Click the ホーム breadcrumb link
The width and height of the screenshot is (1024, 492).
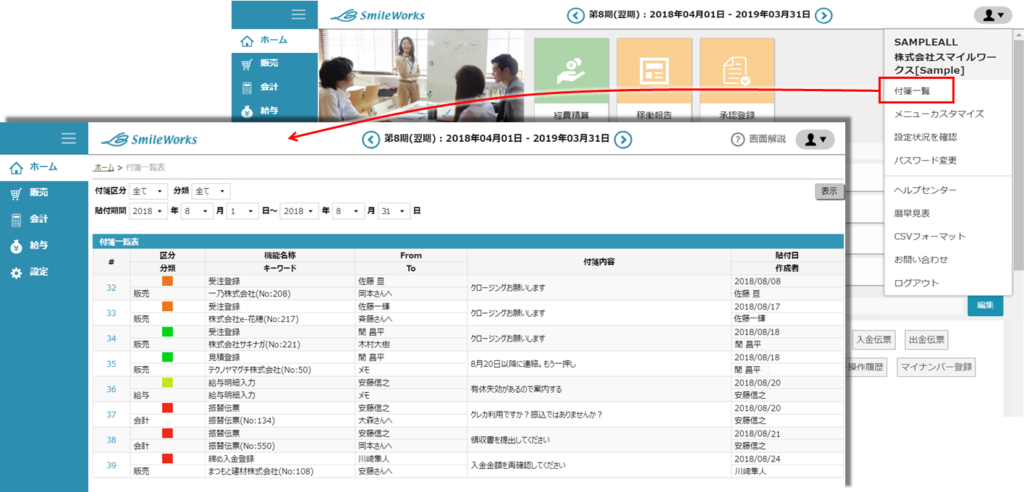pyautogui.click(x=104, y=168)
